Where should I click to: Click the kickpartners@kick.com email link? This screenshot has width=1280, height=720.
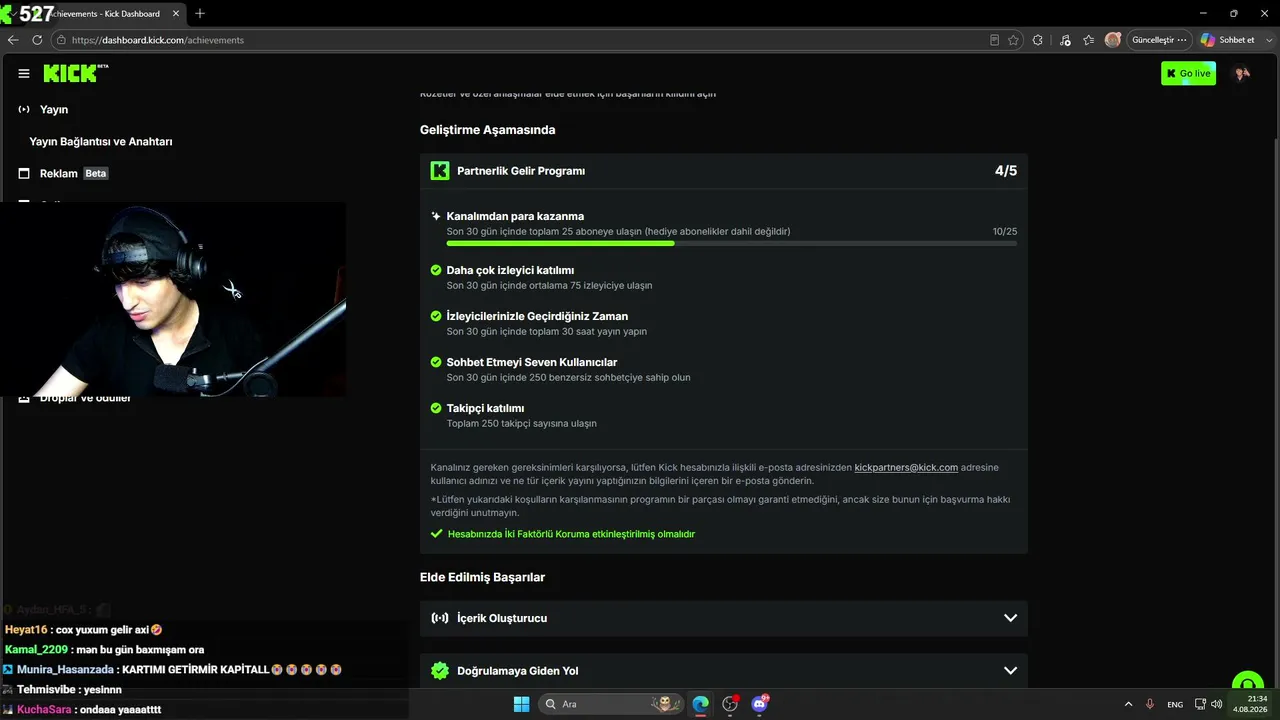coord(906,467)
